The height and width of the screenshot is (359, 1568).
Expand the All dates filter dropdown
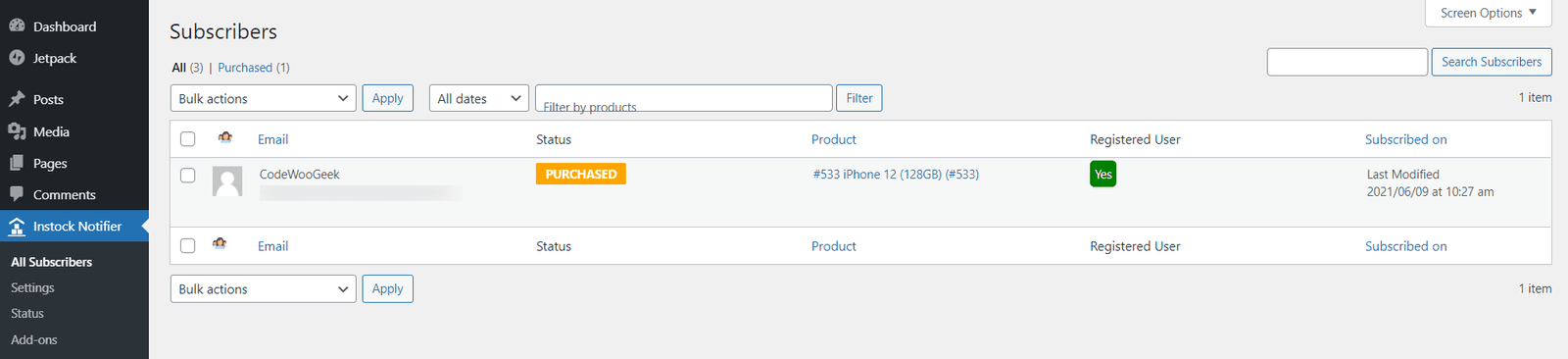[479, 98]
